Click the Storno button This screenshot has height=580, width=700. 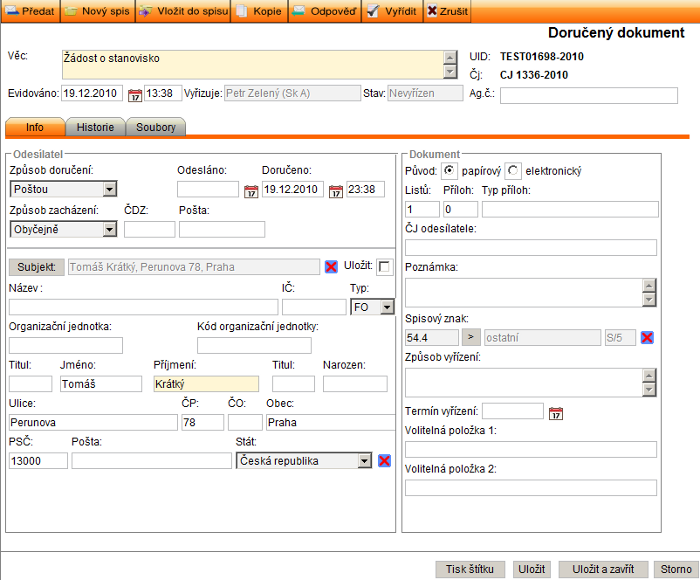tap(676, 569)
